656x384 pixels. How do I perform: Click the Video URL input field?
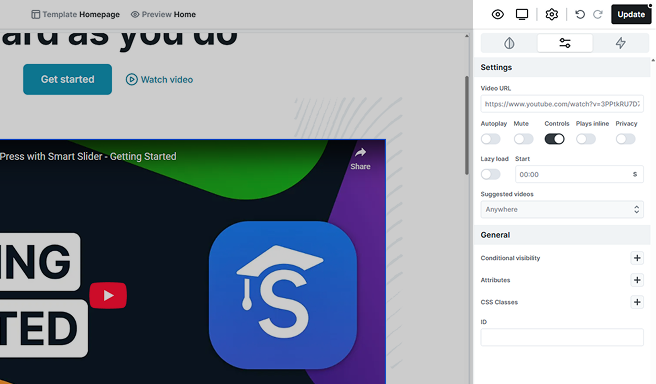point(562,104)
